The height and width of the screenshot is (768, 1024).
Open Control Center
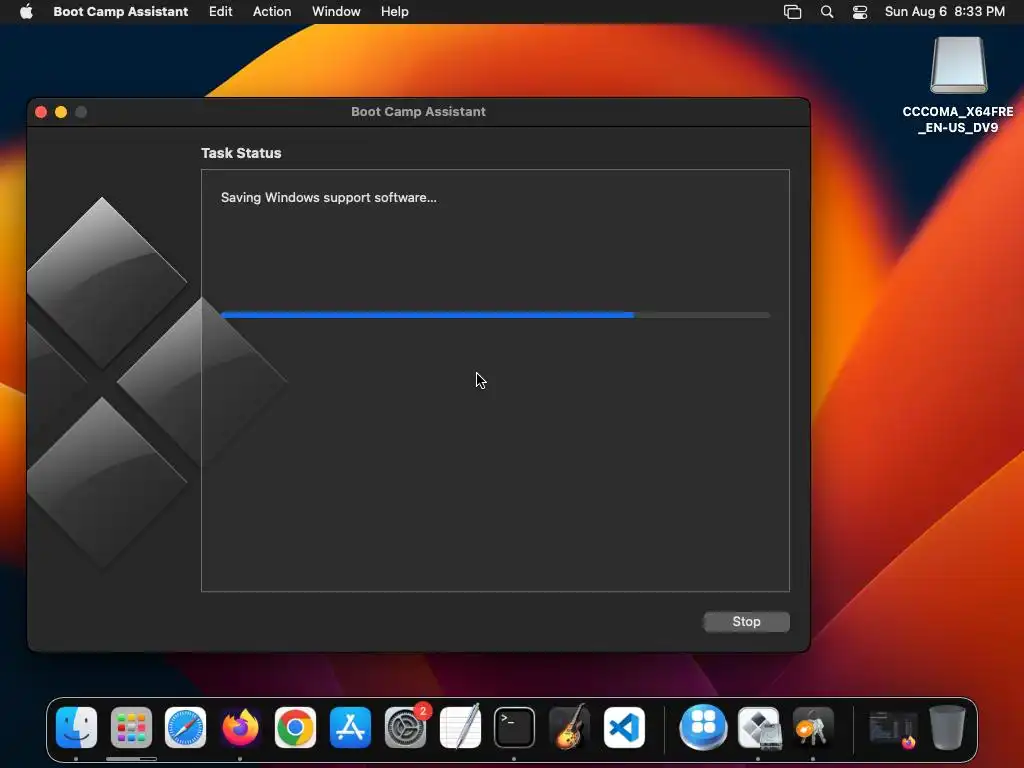point(860,12)
